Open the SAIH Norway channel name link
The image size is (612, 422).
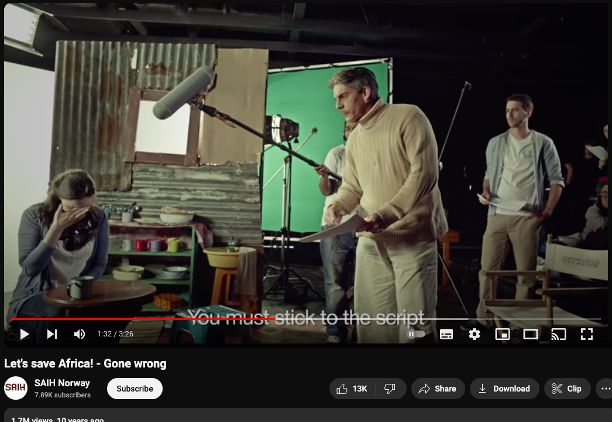62,383
